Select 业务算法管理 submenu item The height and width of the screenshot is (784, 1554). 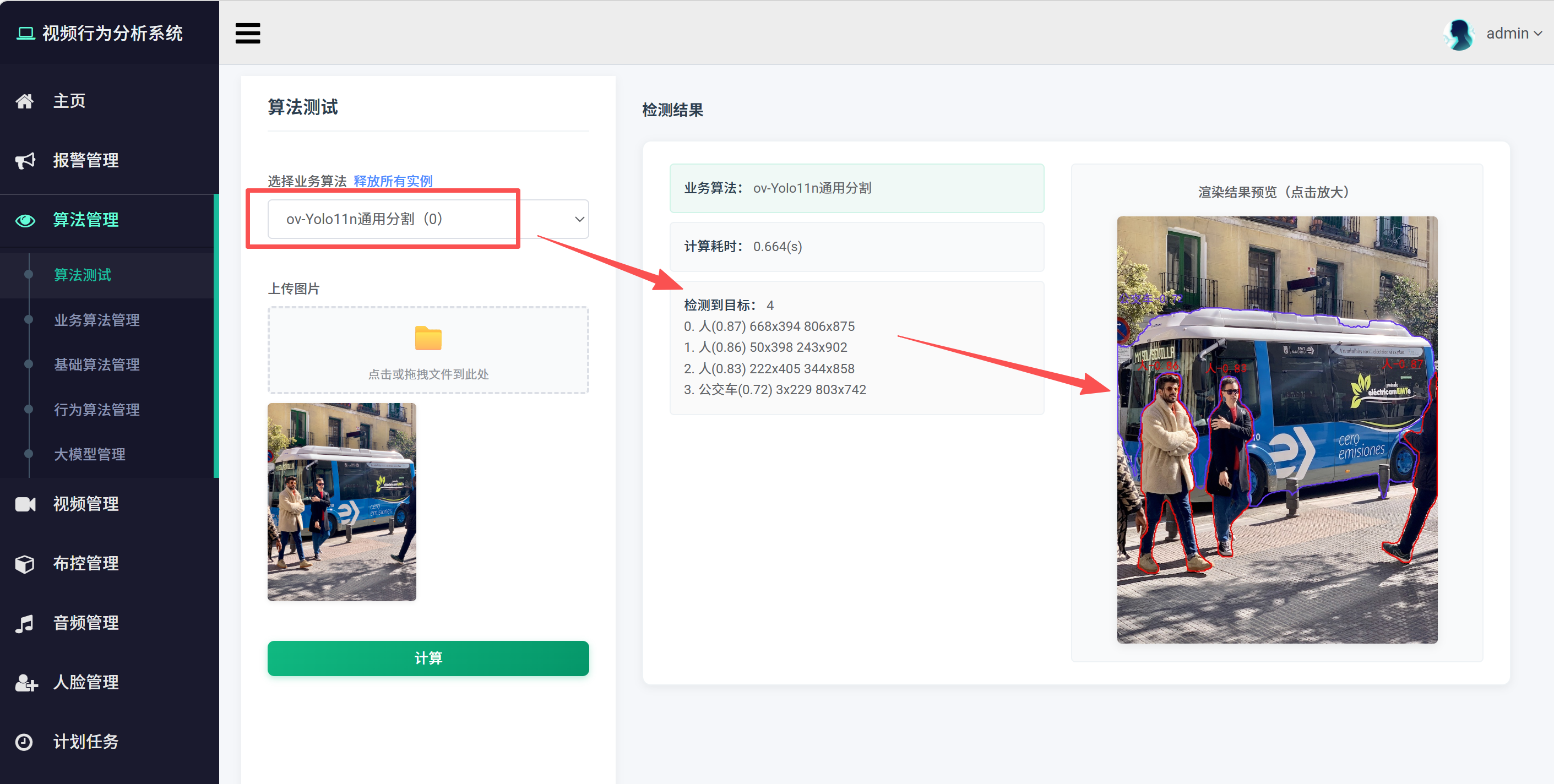click(96, 320)
